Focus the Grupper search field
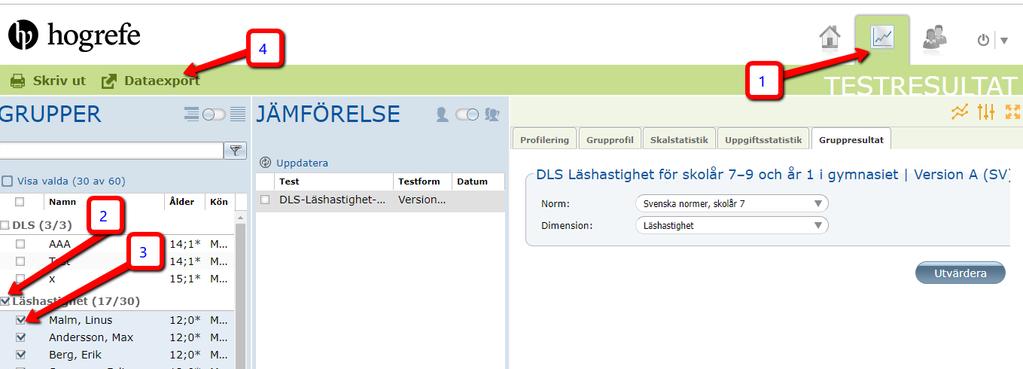The width and height of the screenshot is (1023, 369). [x=112, y=151]
